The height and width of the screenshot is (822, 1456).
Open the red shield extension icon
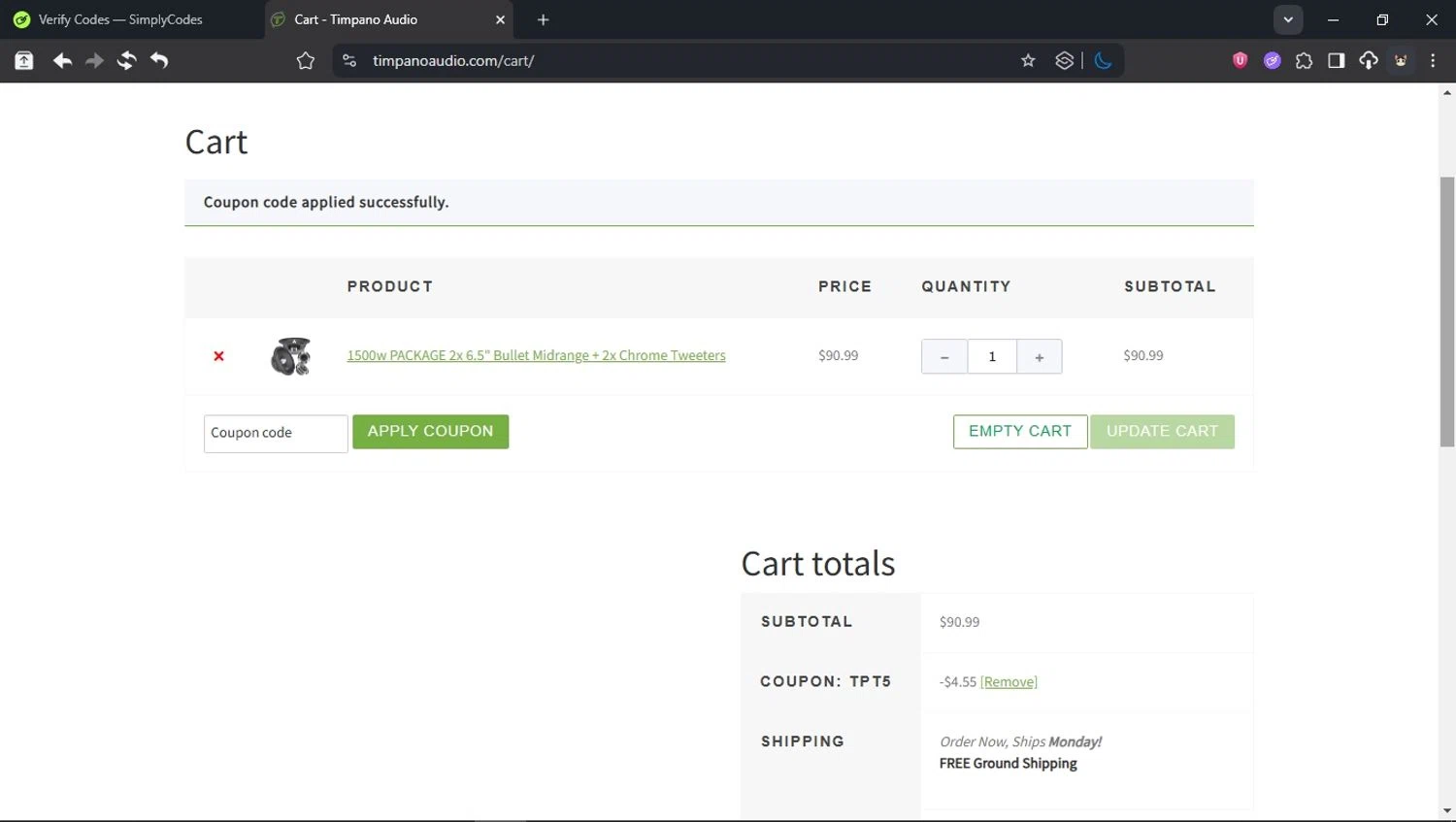pyautogui.click(x=1240, y=60)
